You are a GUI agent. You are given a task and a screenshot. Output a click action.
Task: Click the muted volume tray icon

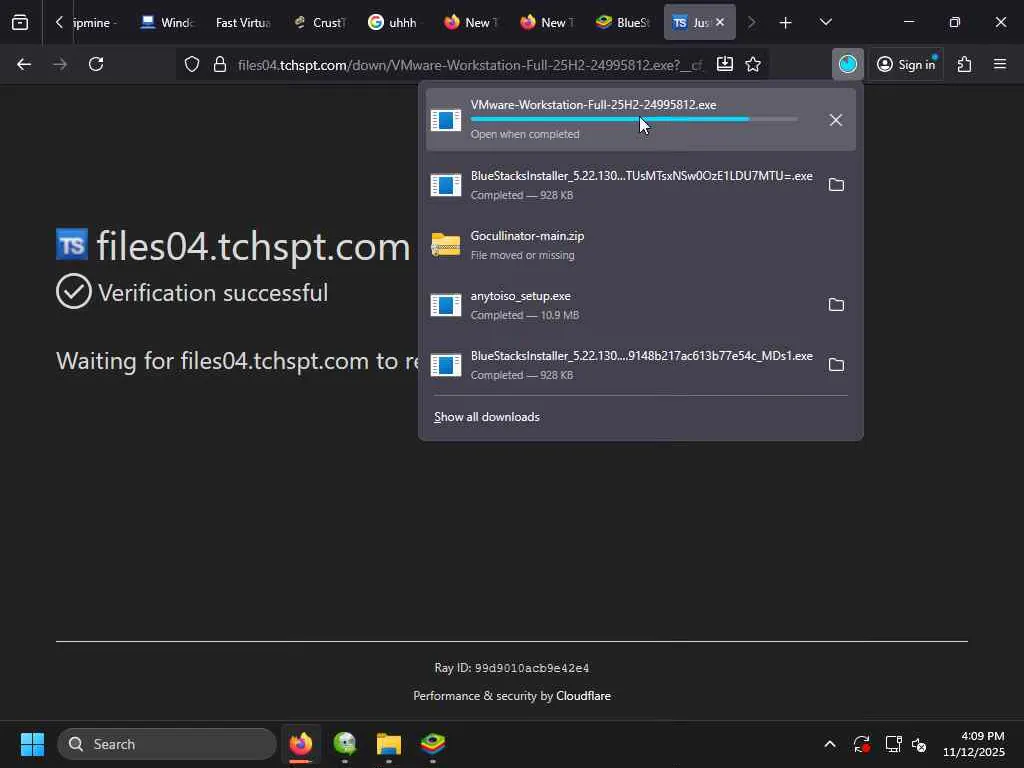[919, 744]
